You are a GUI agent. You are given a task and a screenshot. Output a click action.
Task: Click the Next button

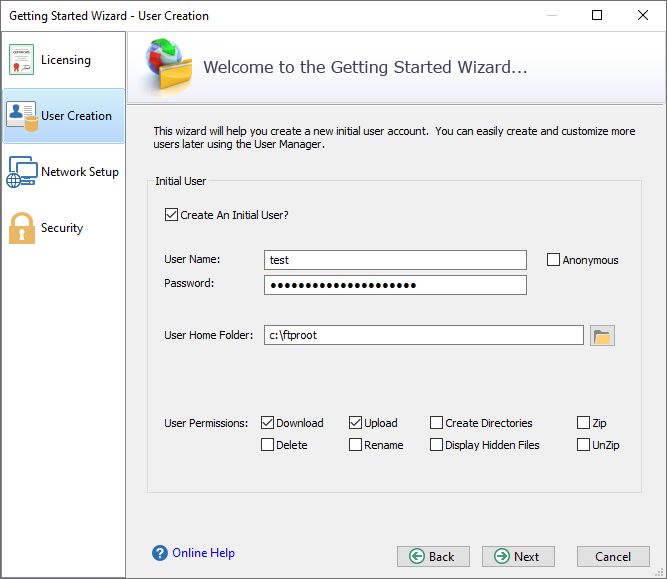pos(518,556)
